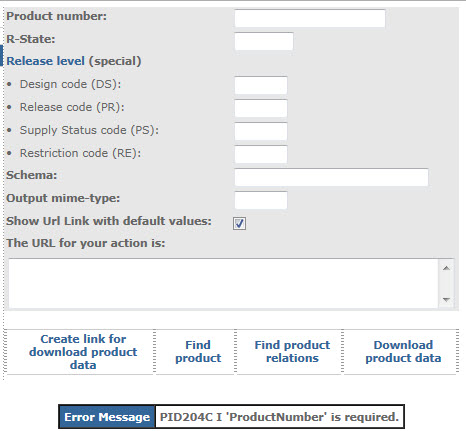Focus the Supply Status code (PS) field
The height and width of the screenshot is (431, 466).
(x=261, y=131)
